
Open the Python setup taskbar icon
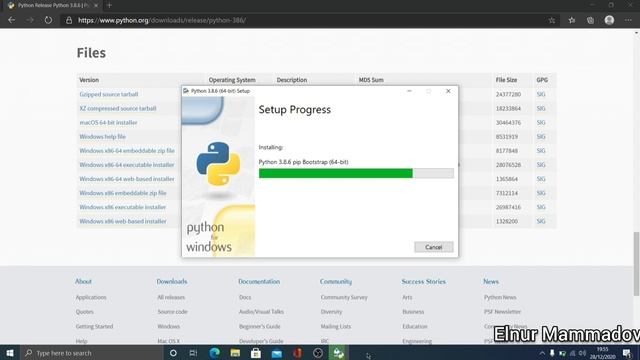tap(339, 353)
